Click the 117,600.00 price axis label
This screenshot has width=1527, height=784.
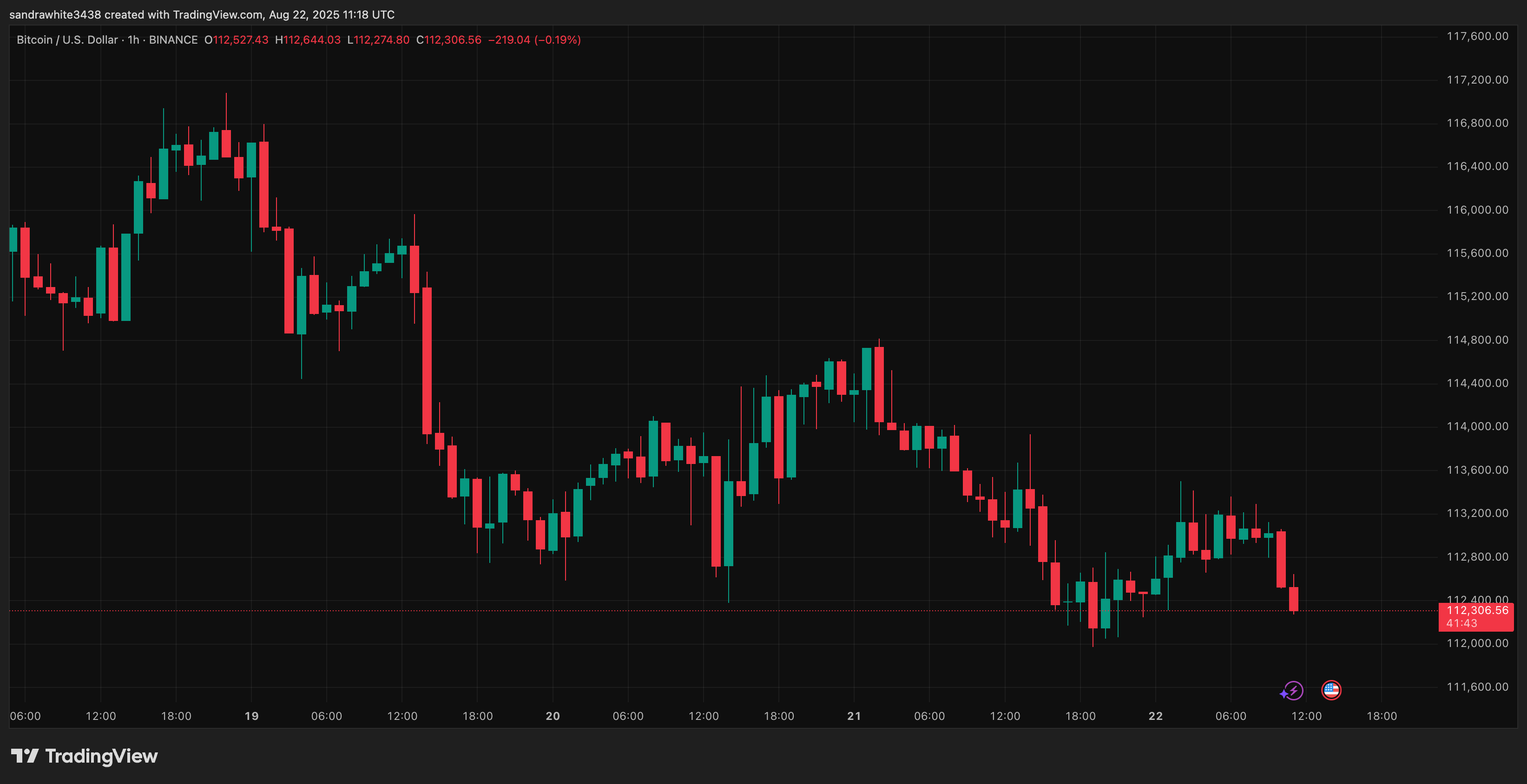[1477, 36]
